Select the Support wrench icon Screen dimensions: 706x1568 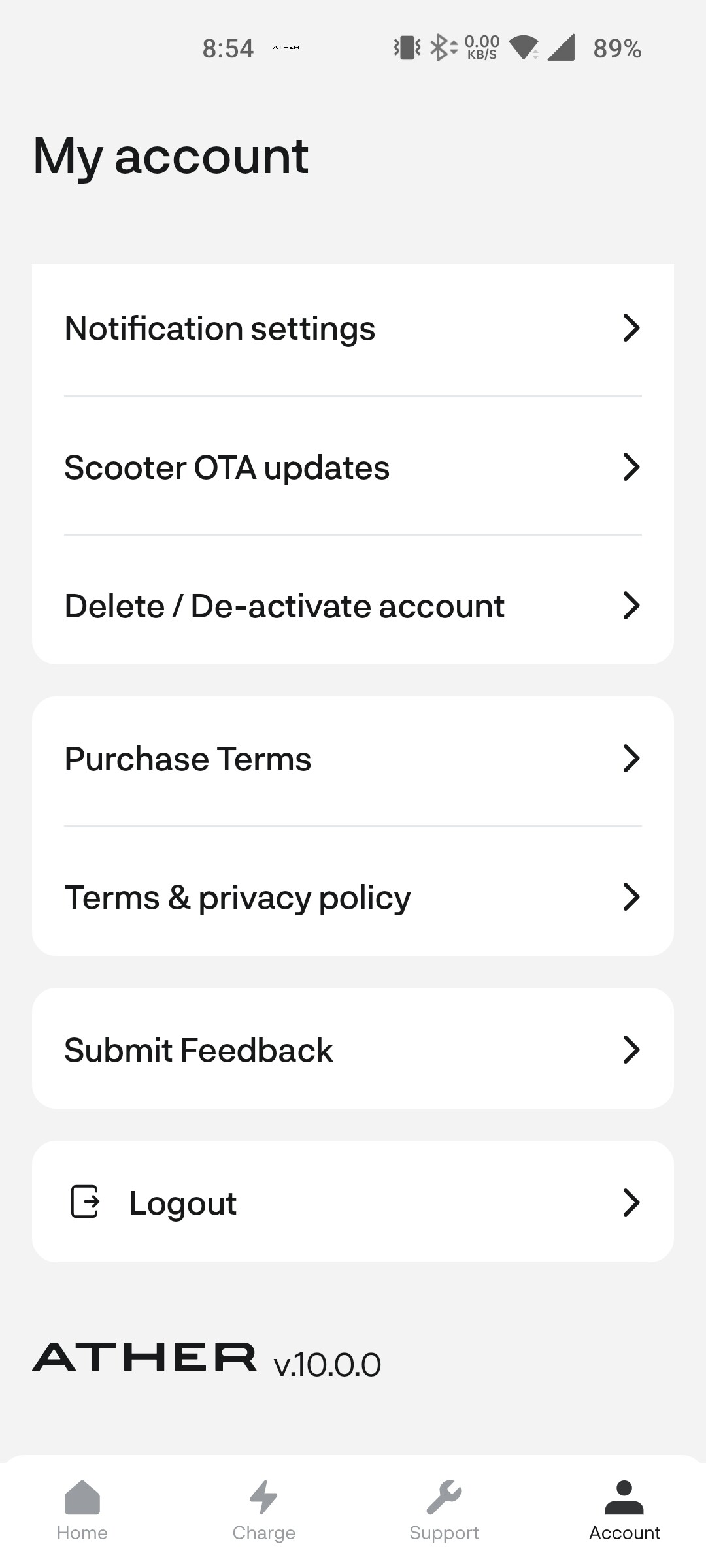[444, 1497]
